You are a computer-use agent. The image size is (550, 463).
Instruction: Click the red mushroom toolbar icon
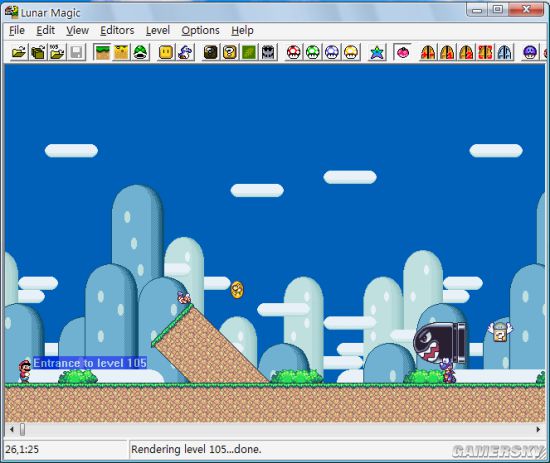click(x=294, y=52)
